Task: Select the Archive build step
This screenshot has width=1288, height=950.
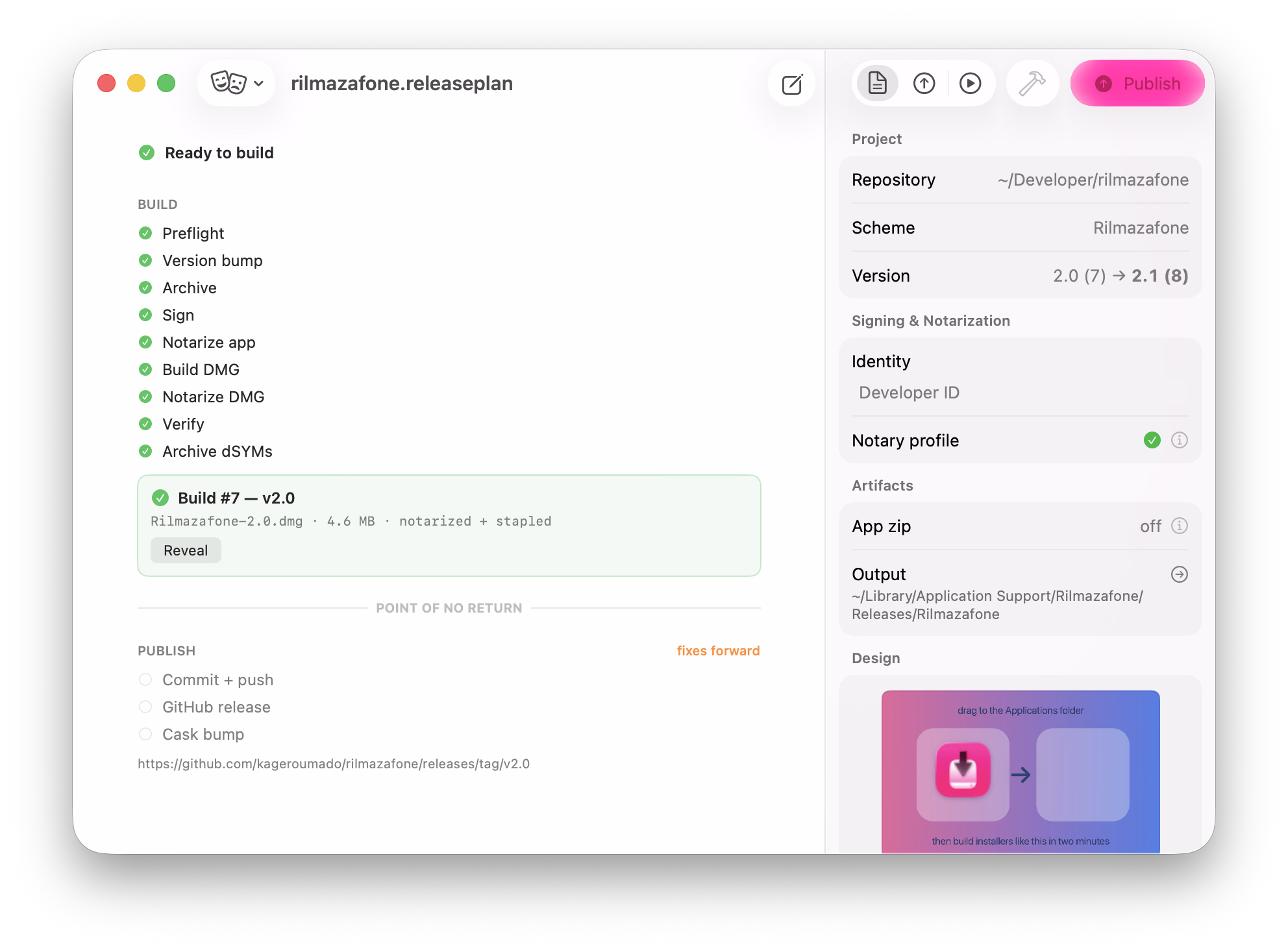Action: (190, 288)
